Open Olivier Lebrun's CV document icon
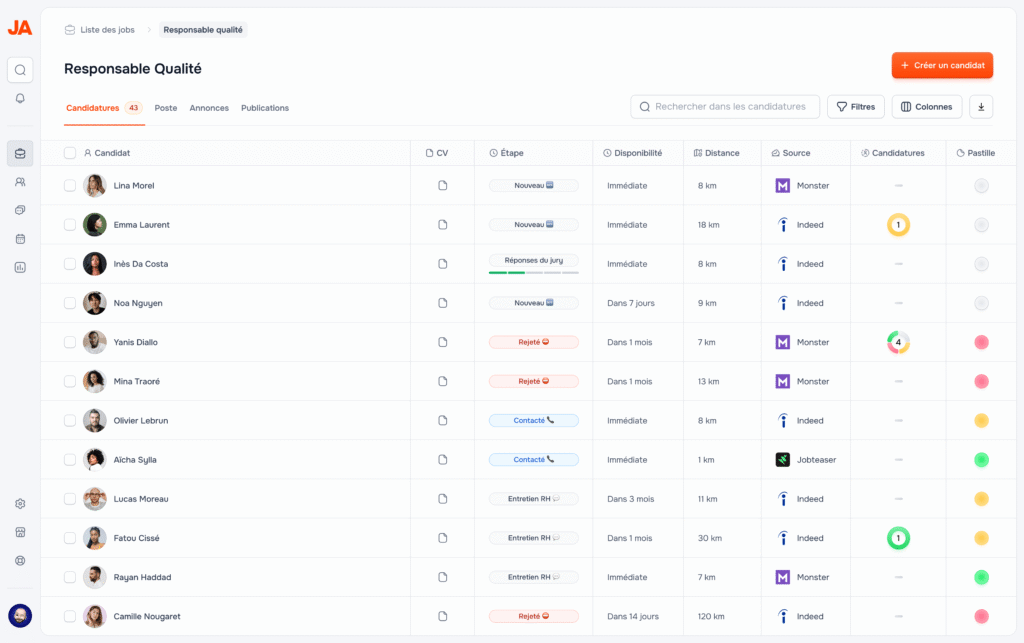Screen dimensions: 1024x643 (x=443, y=420)
